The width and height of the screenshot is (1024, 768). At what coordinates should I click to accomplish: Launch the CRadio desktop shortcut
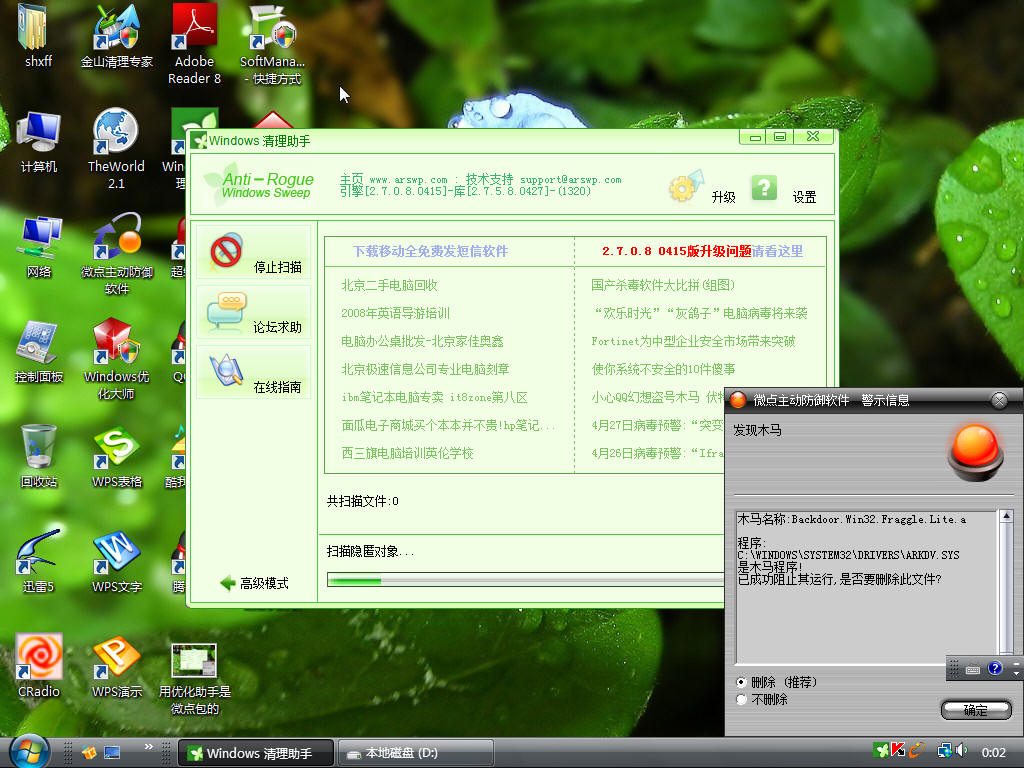(39, 665)
